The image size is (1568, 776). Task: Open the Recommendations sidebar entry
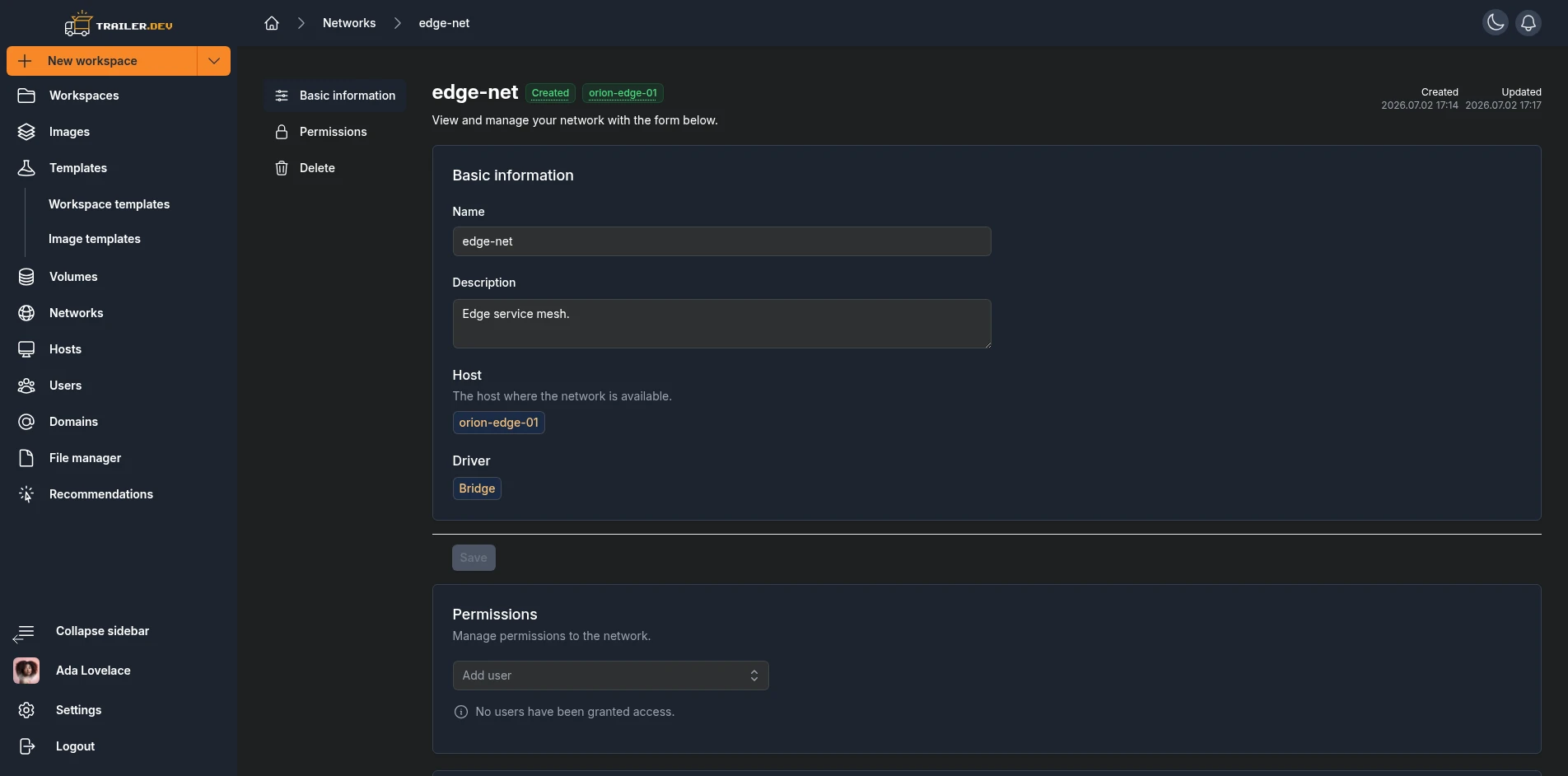[119, 494]
